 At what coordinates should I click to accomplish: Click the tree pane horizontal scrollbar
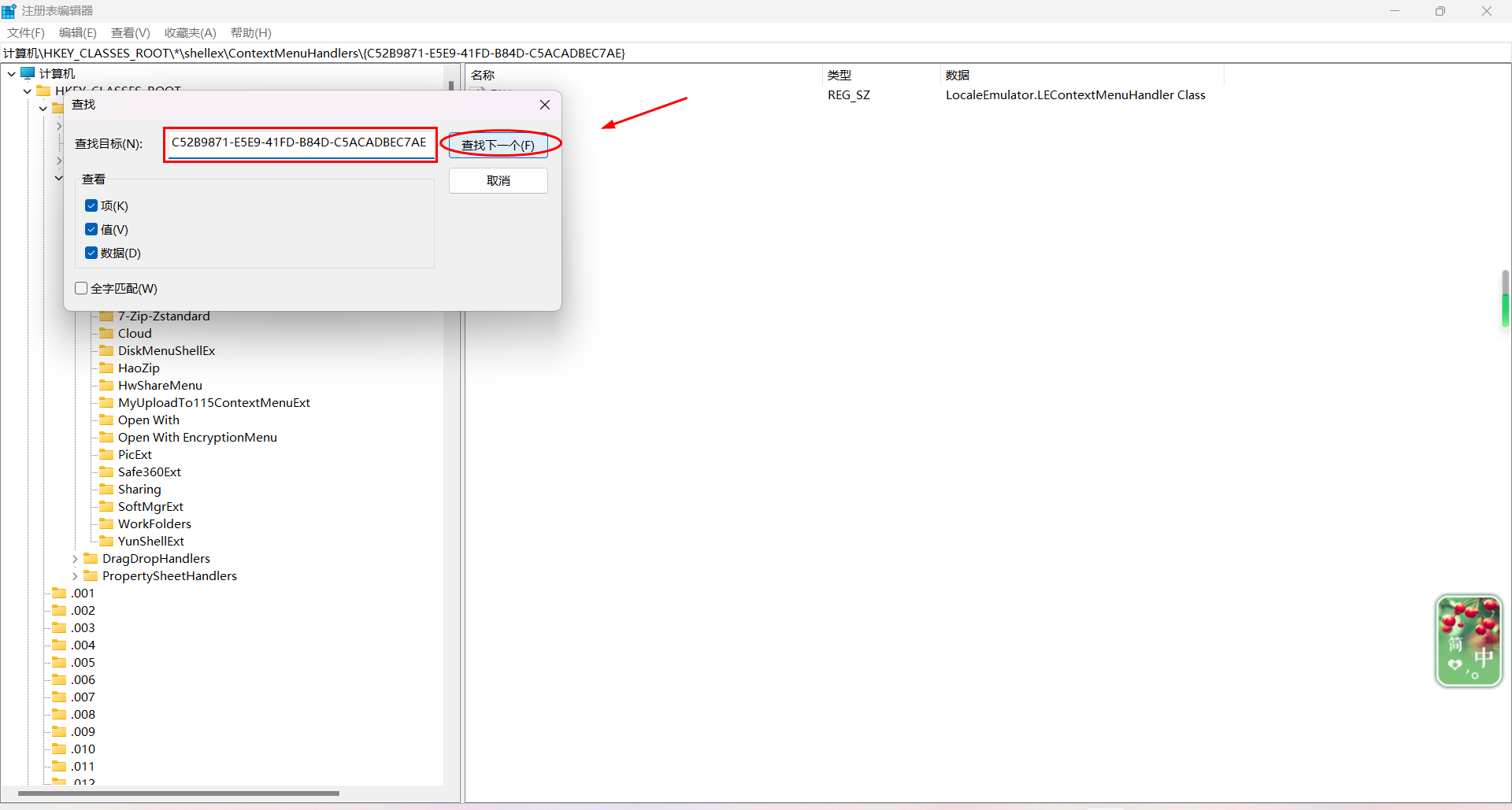(179, 793)
